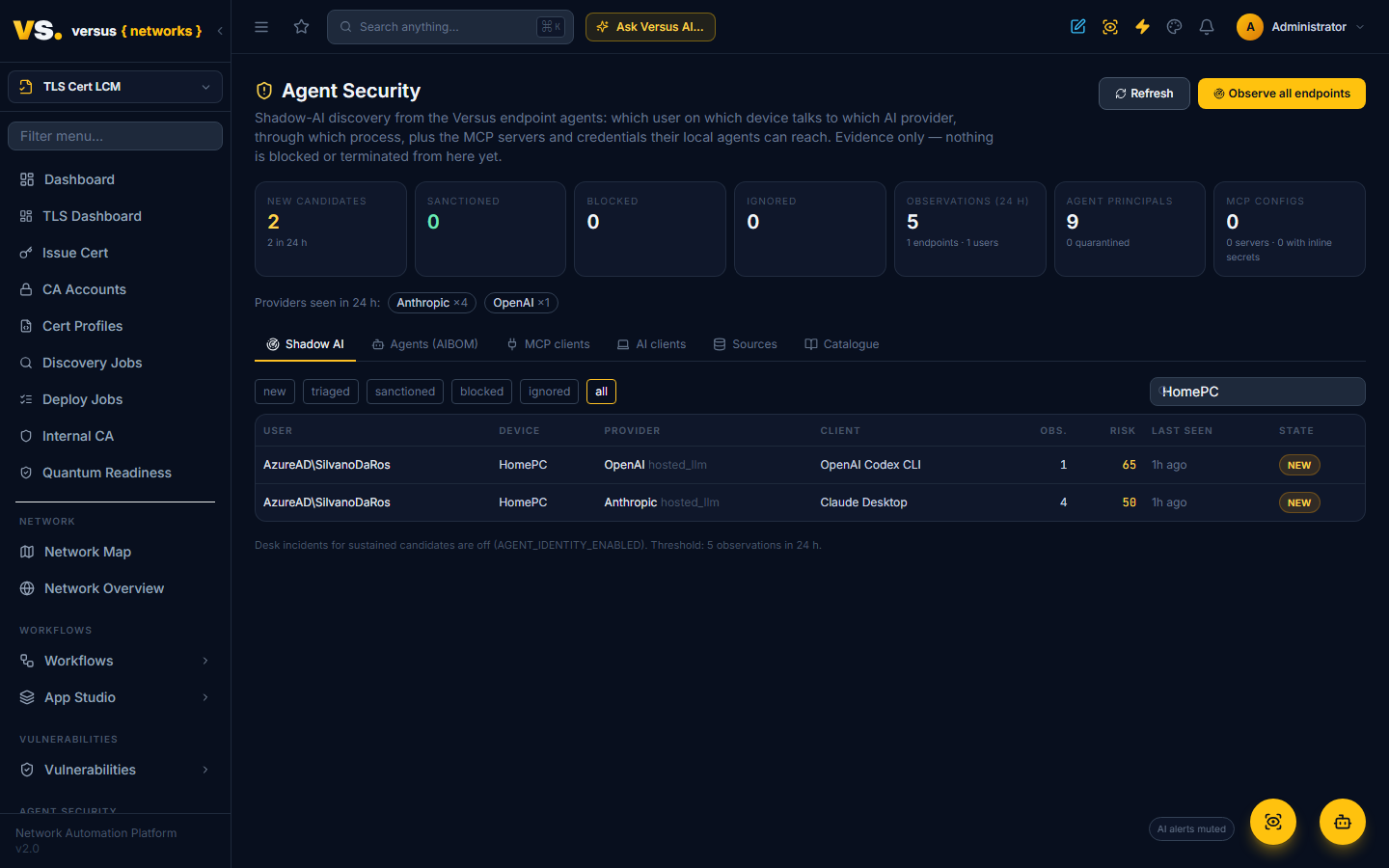Viewport: 1389px width, 868px height.
Task: Open the Sources tab
Action: coord(746,344)
